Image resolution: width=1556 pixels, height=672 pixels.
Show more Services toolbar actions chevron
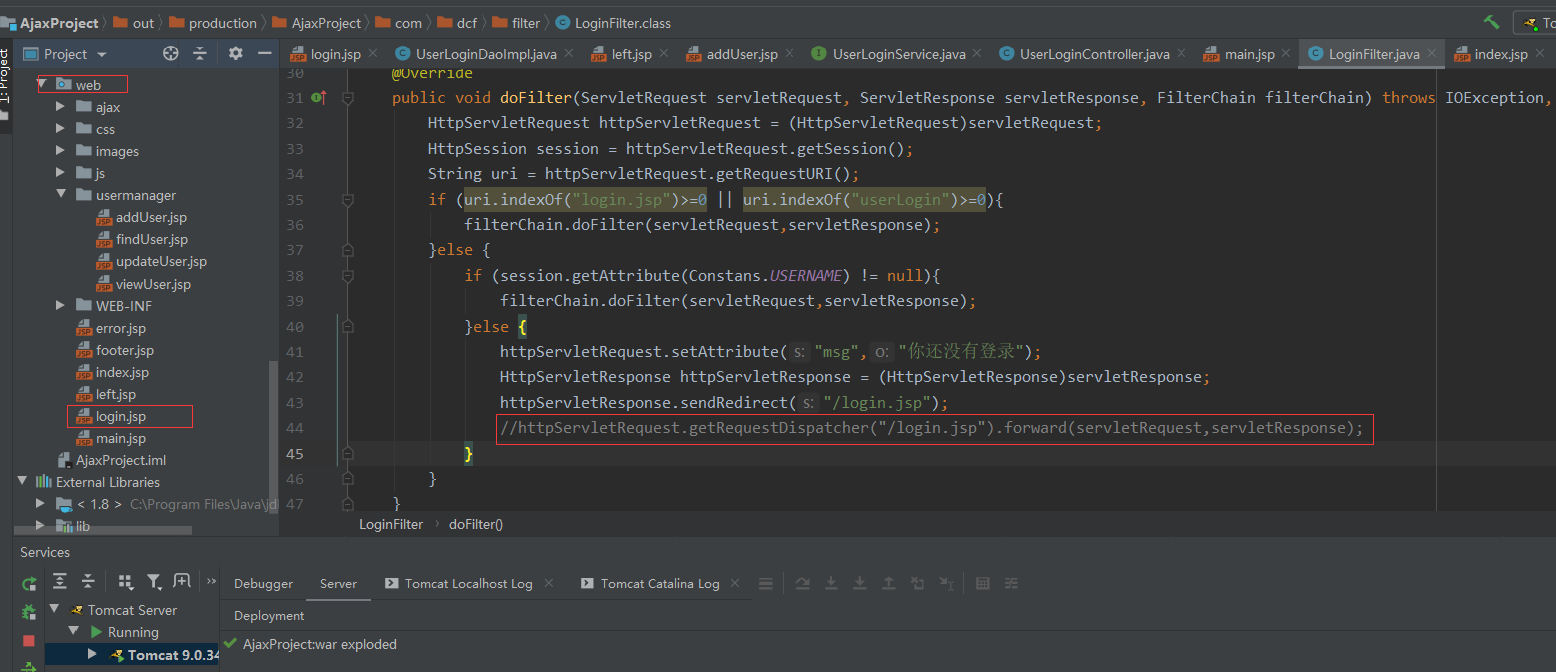[x=212, y=581]
